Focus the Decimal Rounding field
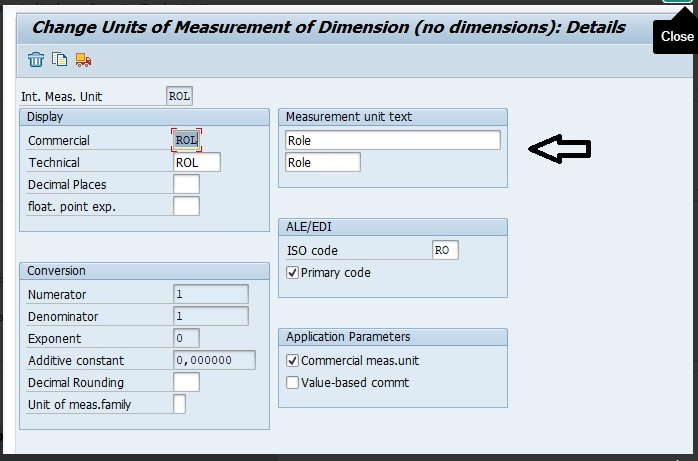This screenshot has width=698, height=461. click(x=186, y=382)
